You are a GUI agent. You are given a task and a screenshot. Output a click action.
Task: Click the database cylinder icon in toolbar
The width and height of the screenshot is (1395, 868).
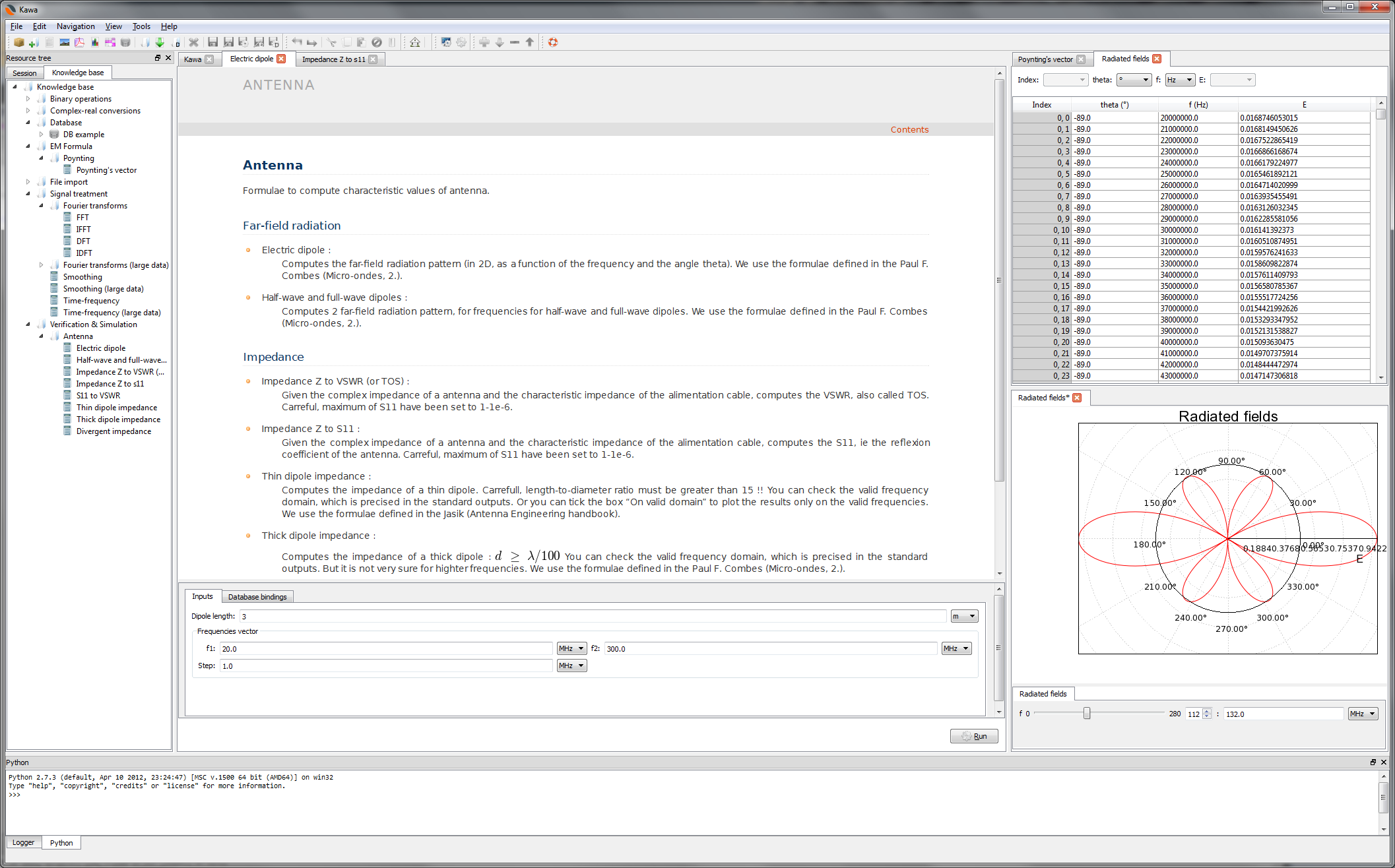pos(125,42)
